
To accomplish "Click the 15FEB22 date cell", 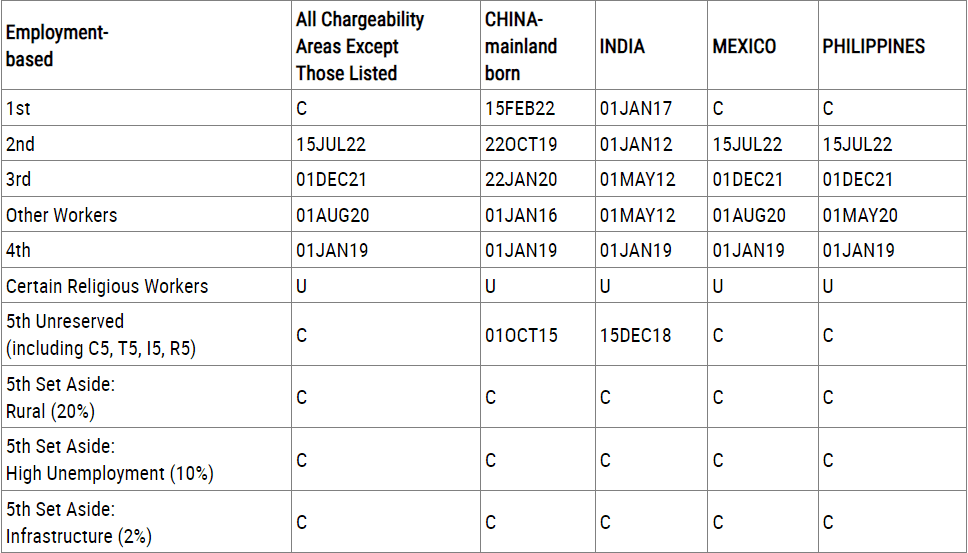I will pyautogui.click(x=521, y=109).
